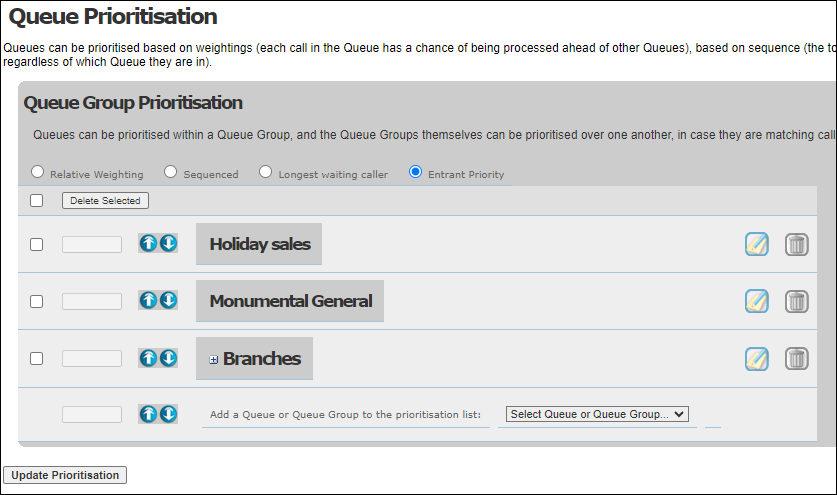Pick Longest waiting caller option
The image size is (837, 495).
click(x=265, y=172)
